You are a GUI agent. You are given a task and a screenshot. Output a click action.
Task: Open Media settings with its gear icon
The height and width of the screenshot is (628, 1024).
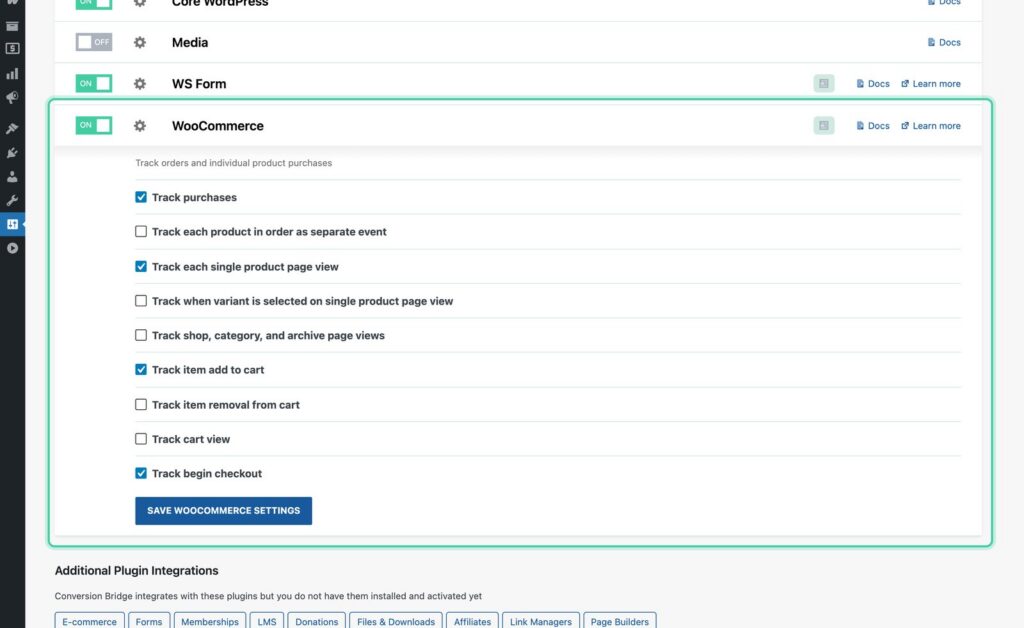point(140,42)
